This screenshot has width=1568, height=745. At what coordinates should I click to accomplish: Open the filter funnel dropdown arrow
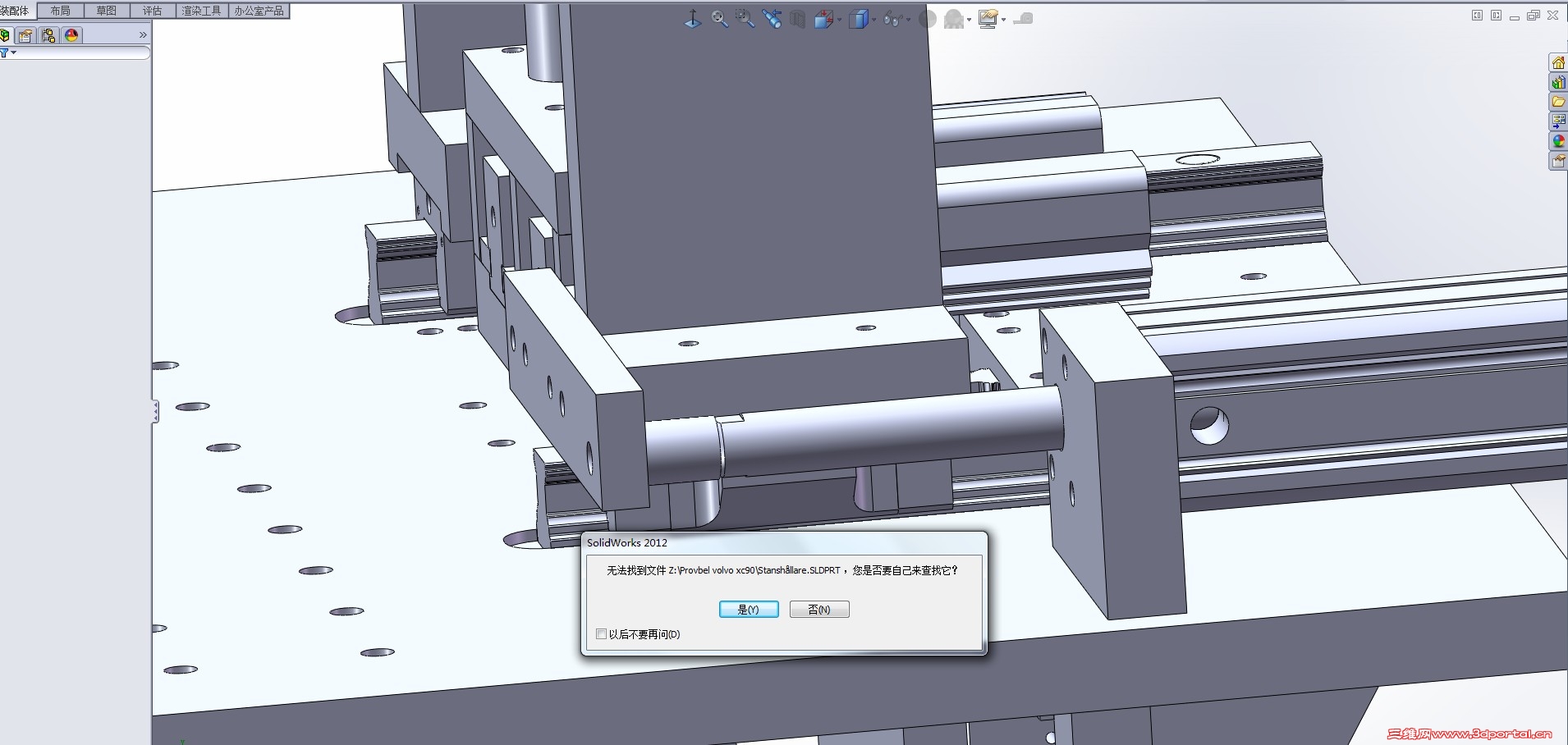(x=14, y=53)
